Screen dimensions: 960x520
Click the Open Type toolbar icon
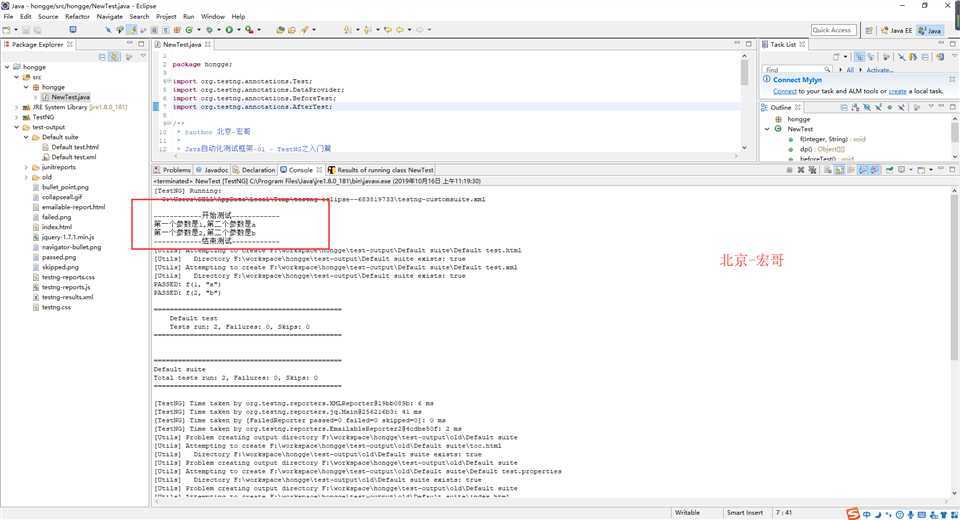coord(280,29)
